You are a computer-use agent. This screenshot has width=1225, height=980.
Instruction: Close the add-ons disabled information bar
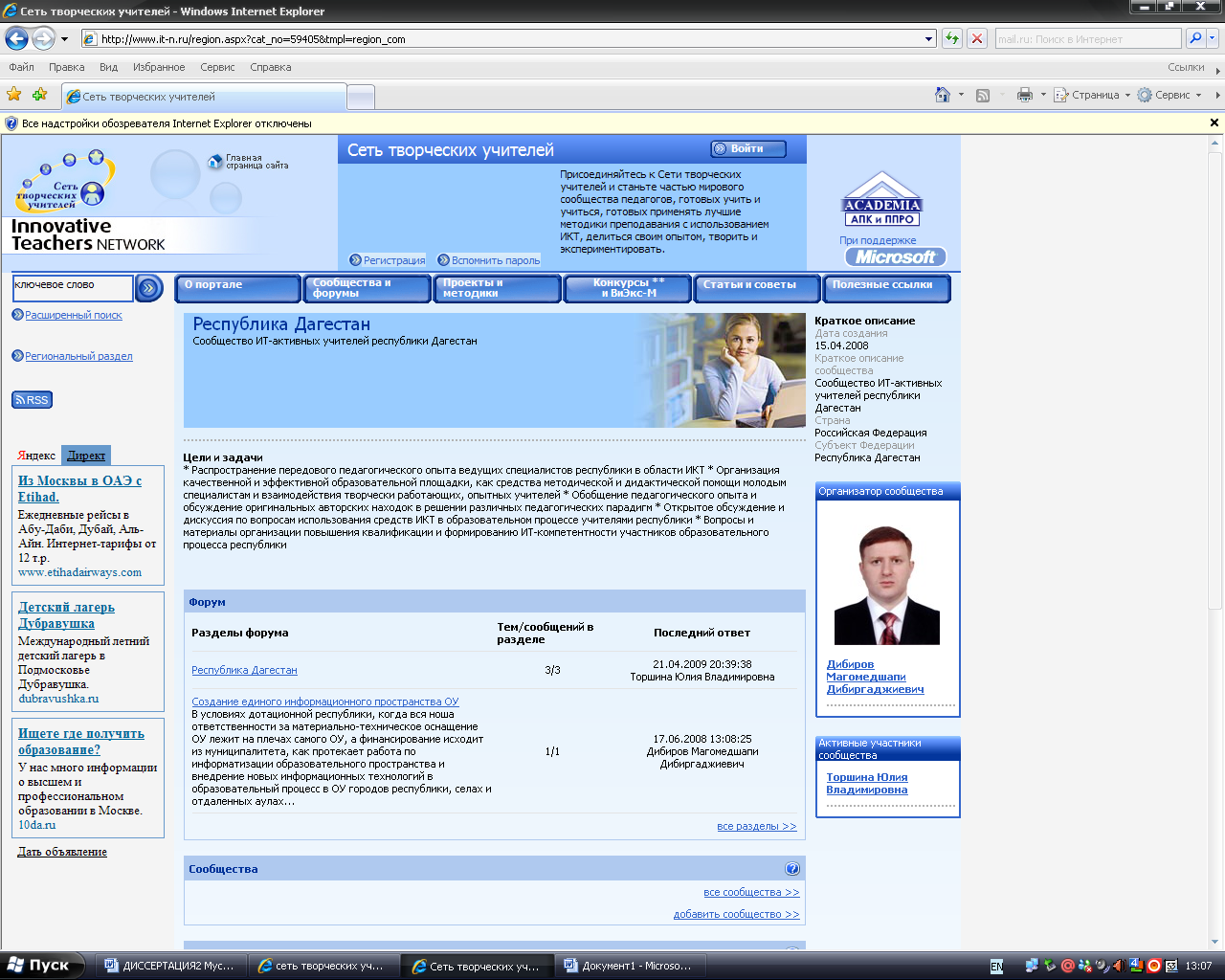1214,122
